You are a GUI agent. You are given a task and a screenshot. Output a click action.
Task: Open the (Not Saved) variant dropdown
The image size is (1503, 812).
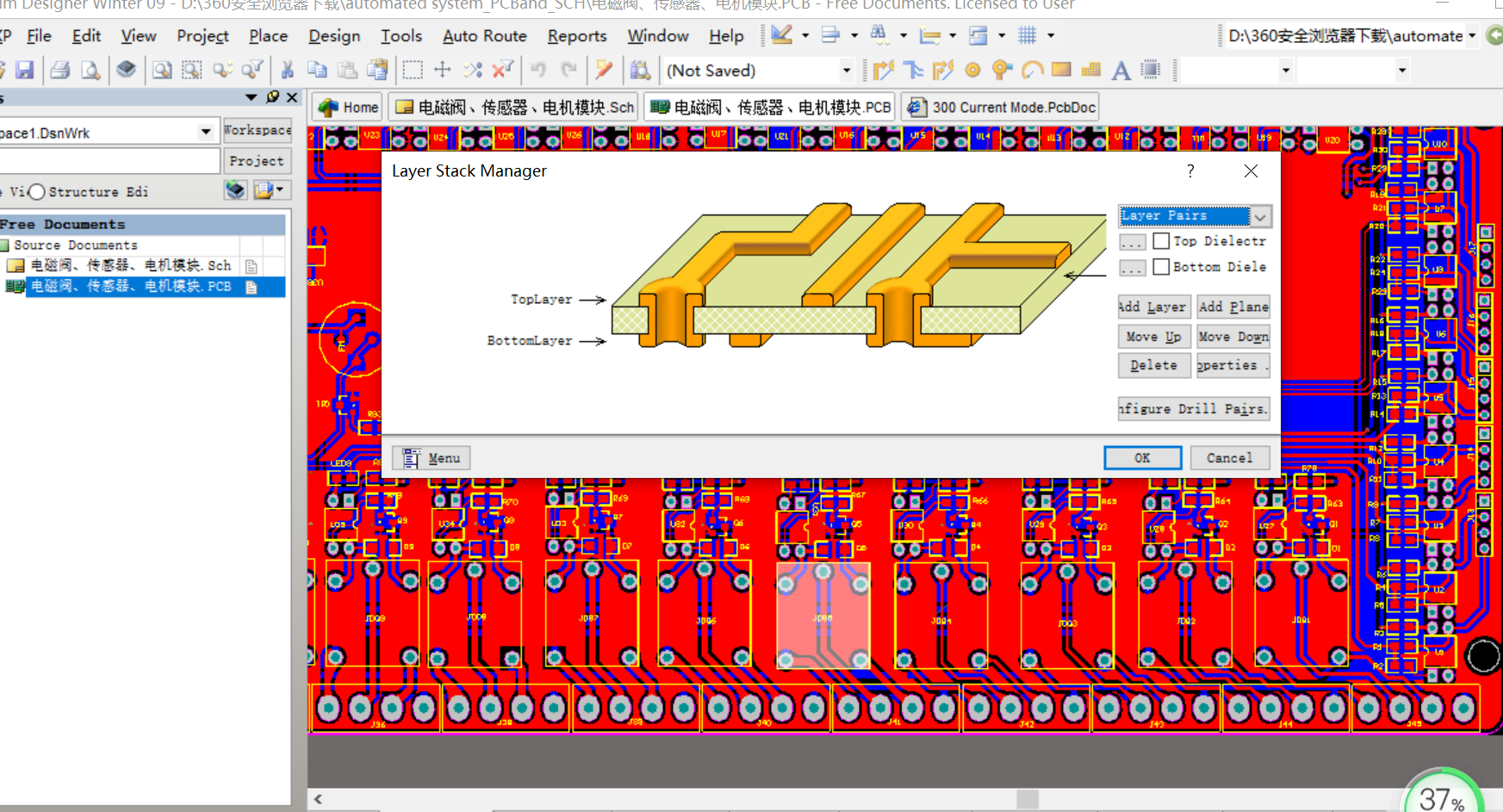(x=847, y=71)
